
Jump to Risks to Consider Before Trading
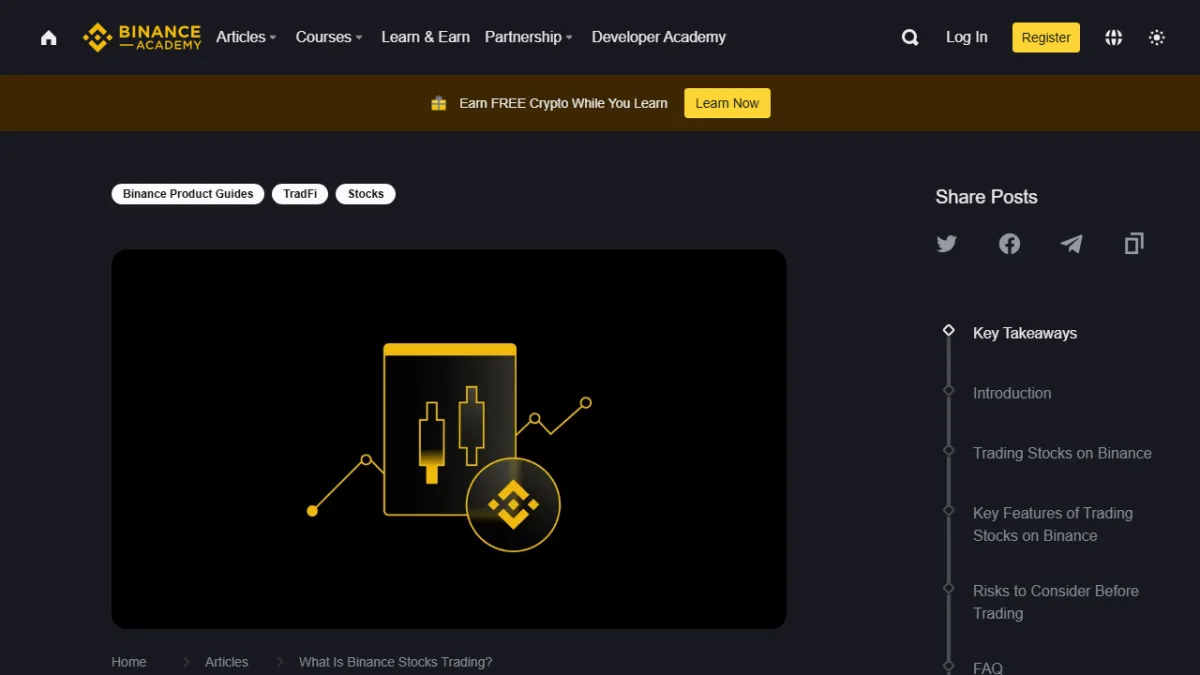pos(1056,602)
